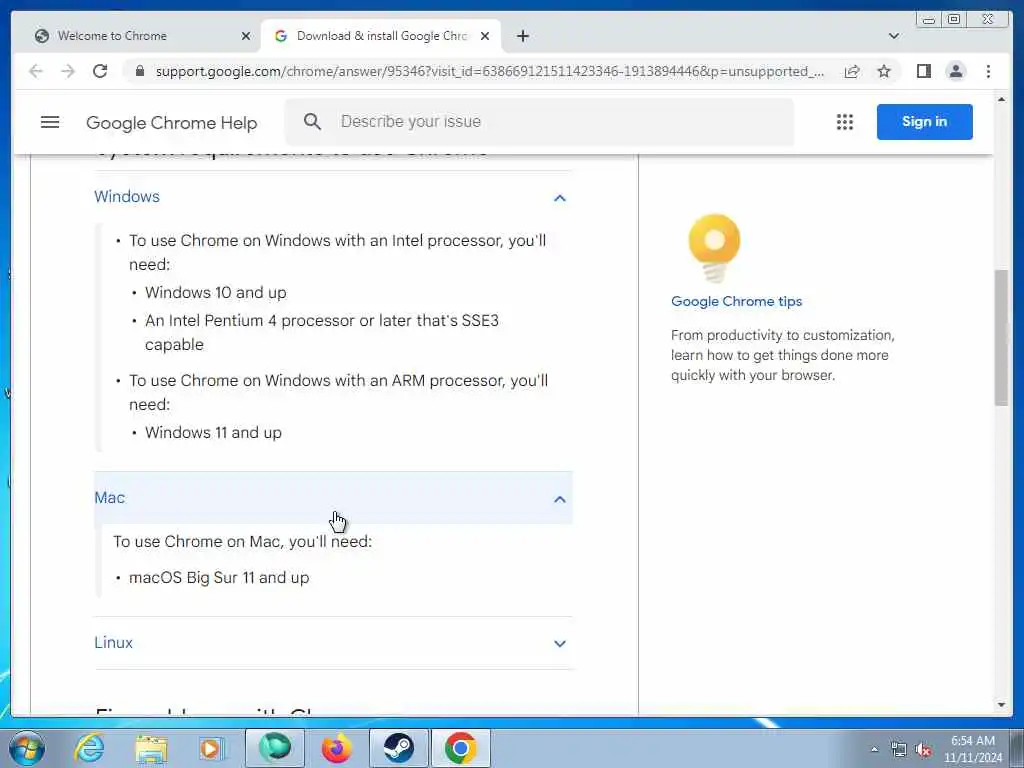Collapse the Mac section chevron
The height and width of the screenshot is (768, 1024).
point(560,499)
